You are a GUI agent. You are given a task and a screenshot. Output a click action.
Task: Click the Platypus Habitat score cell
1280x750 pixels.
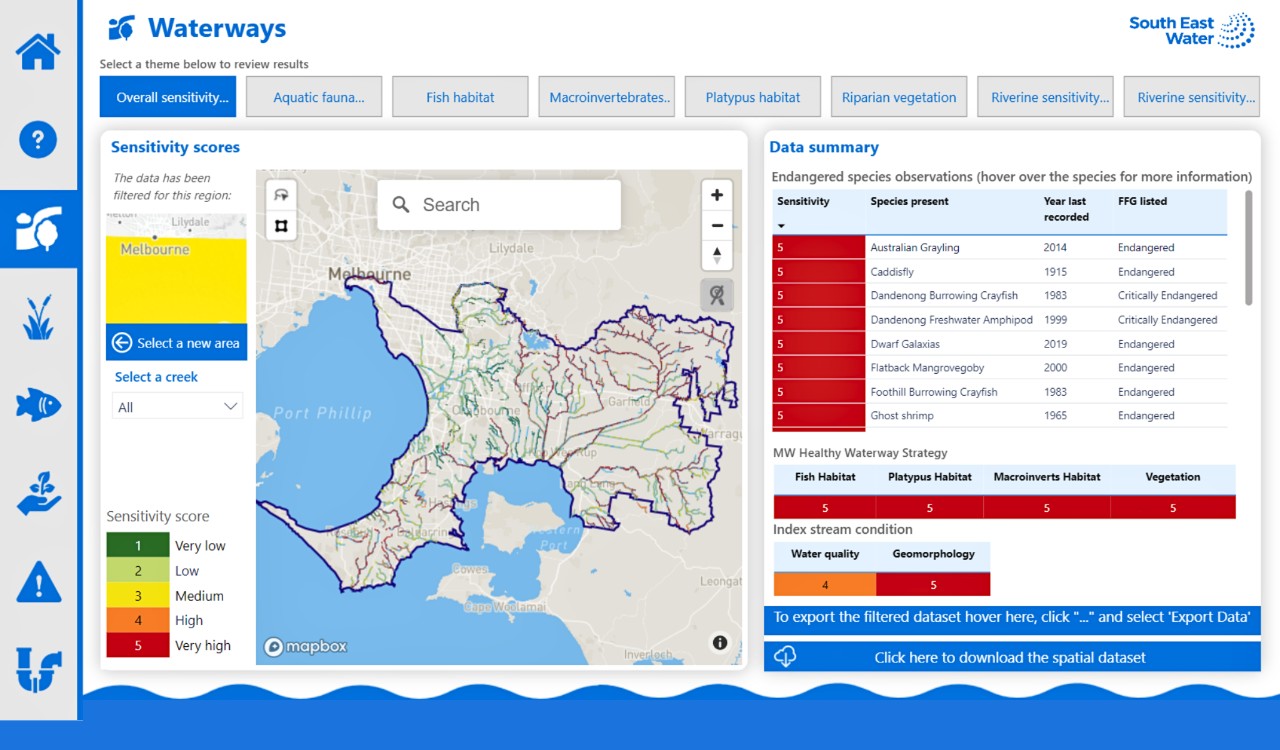930,508
